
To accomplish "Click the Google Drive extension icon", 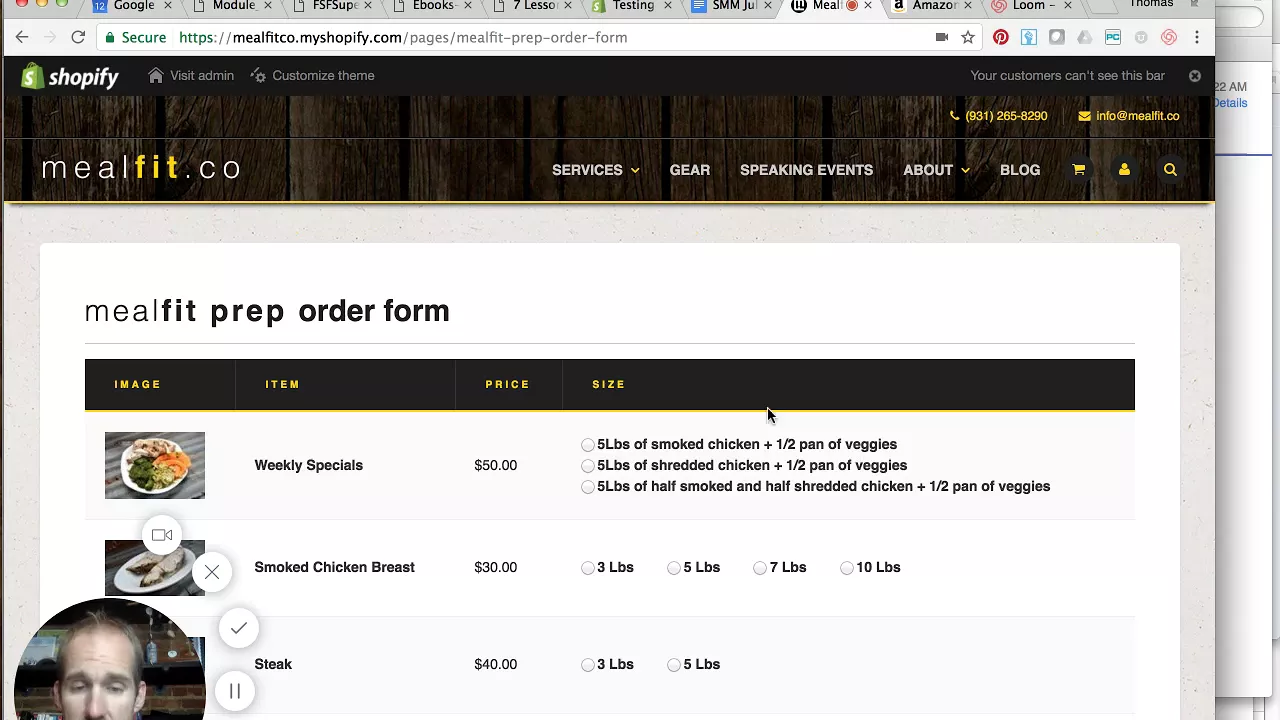I will click(1085, 37).
